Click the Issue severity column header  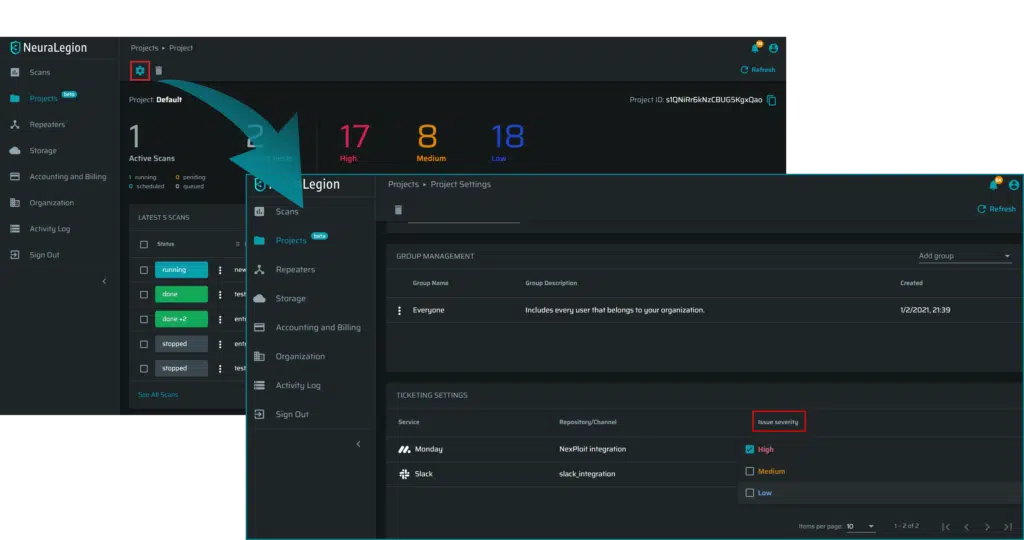[778, 422]
